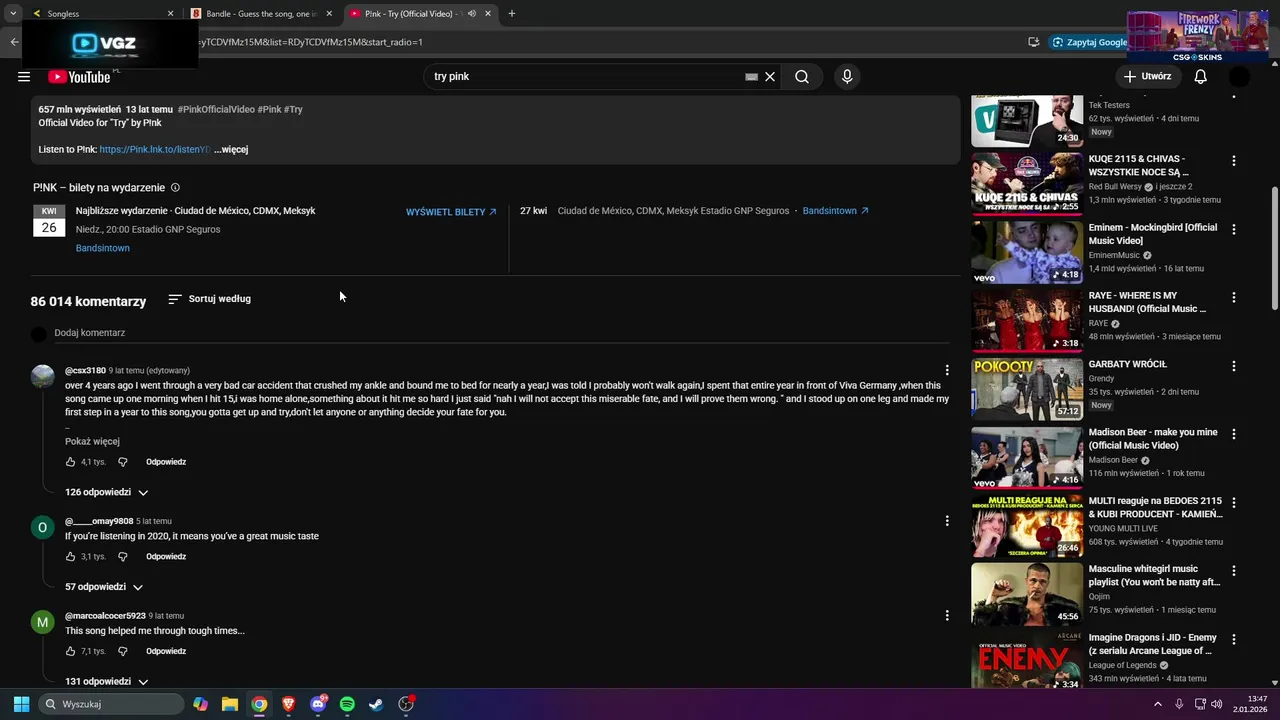The image size is (1280, 720).
Task: Open options for Imagine Dragons Enemy video
Action: [x=1234, y=639]
